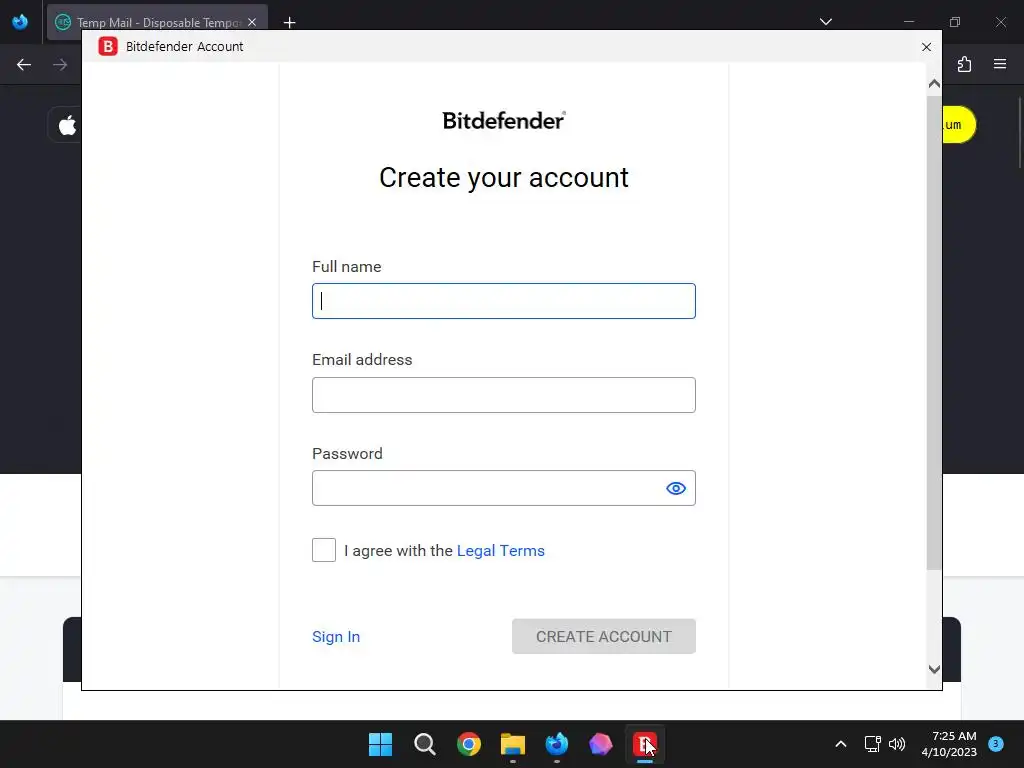Click the Bitdefender red B logo in title bar
The height and width of the screenshot is (768, 1024).
pyautogui.click(x=108, y=46)
